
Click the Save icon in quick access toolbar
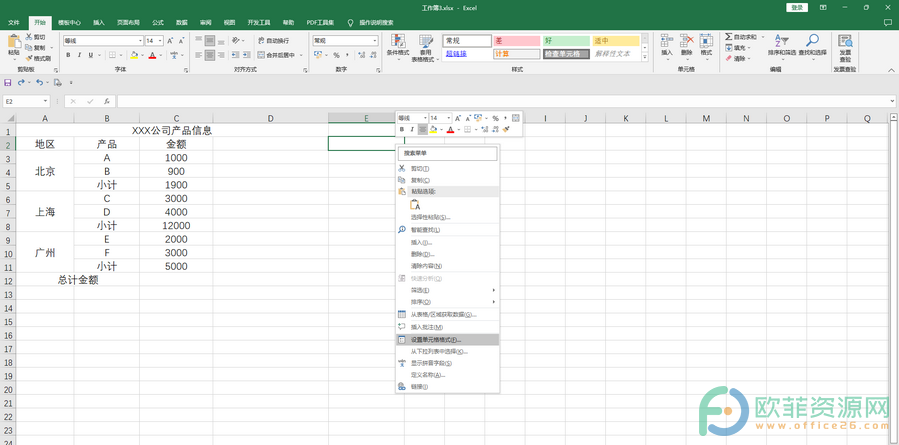(x=8, y=83)
